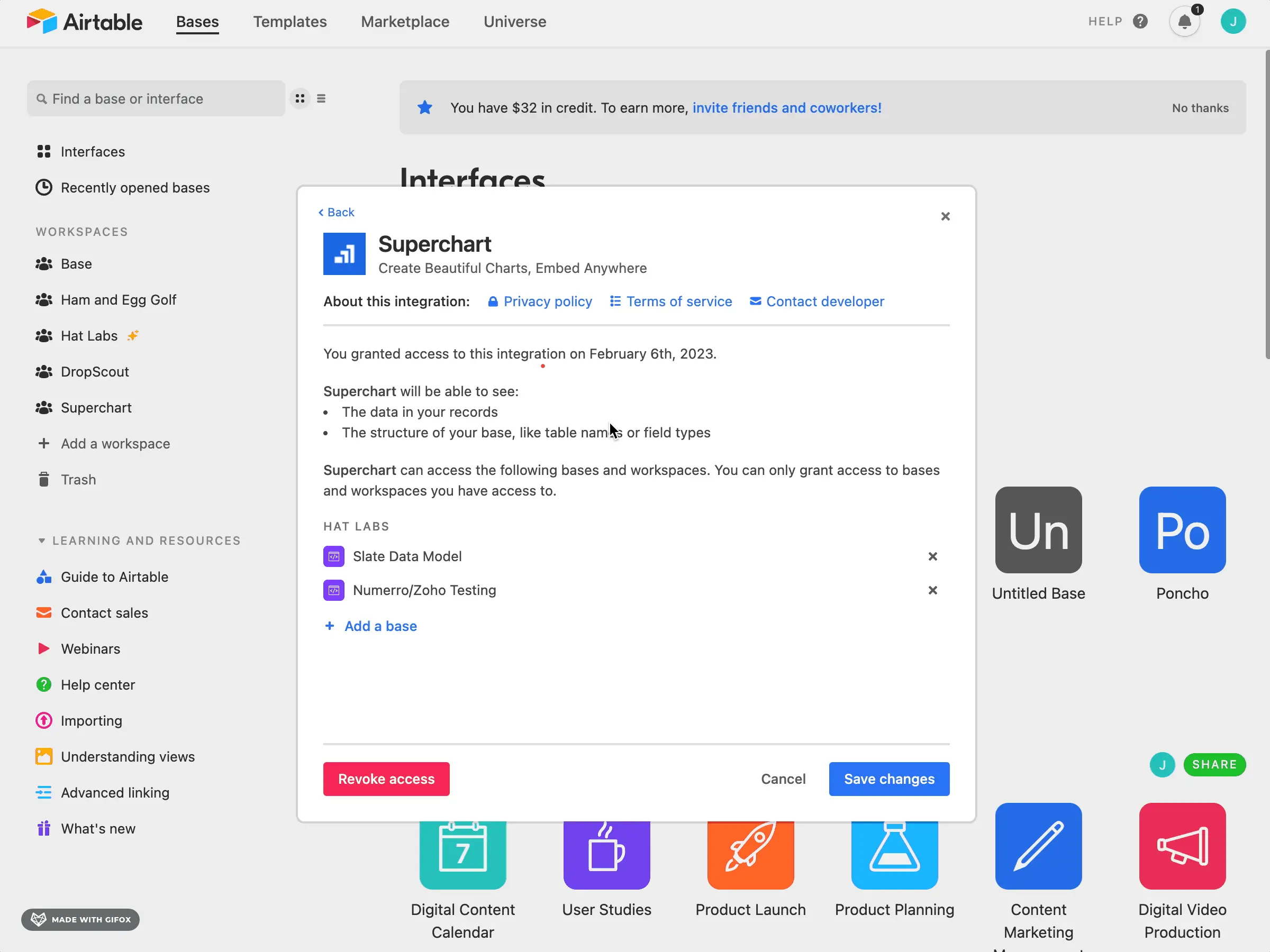Screen dimensions: 1270x952
Task: Open Contact sales
Action: (92, 613)
